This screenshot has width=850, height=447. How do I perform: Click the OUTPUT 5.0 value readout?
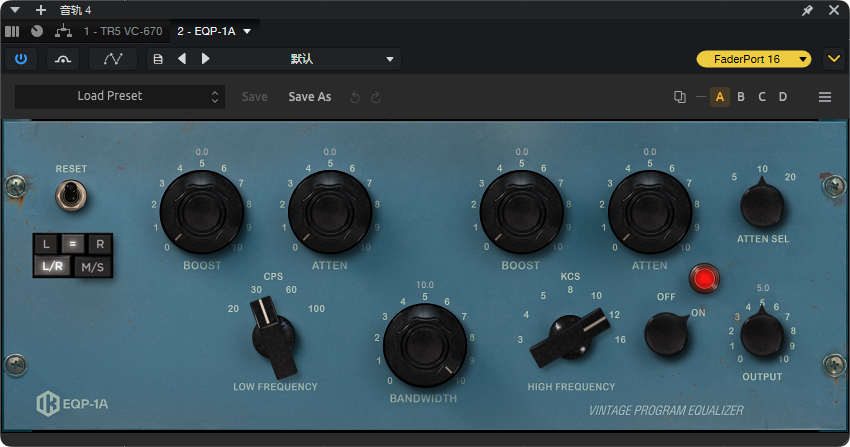tap(763, 288)
